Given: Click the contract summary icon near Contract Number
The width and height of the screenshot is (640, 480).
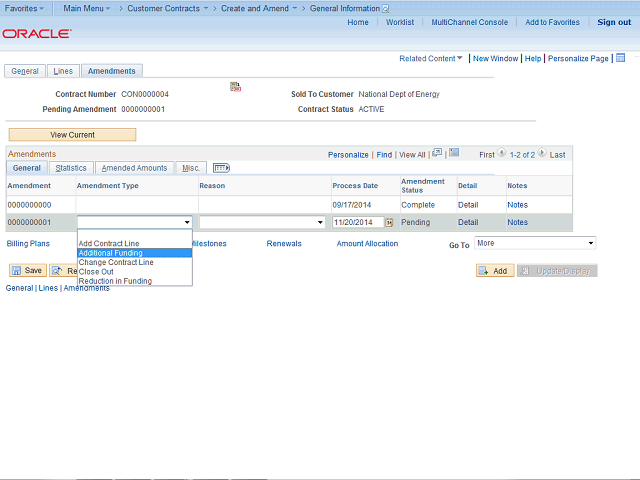Looking at the screenshot, I should pyautogui.click(x=235, y=86).
